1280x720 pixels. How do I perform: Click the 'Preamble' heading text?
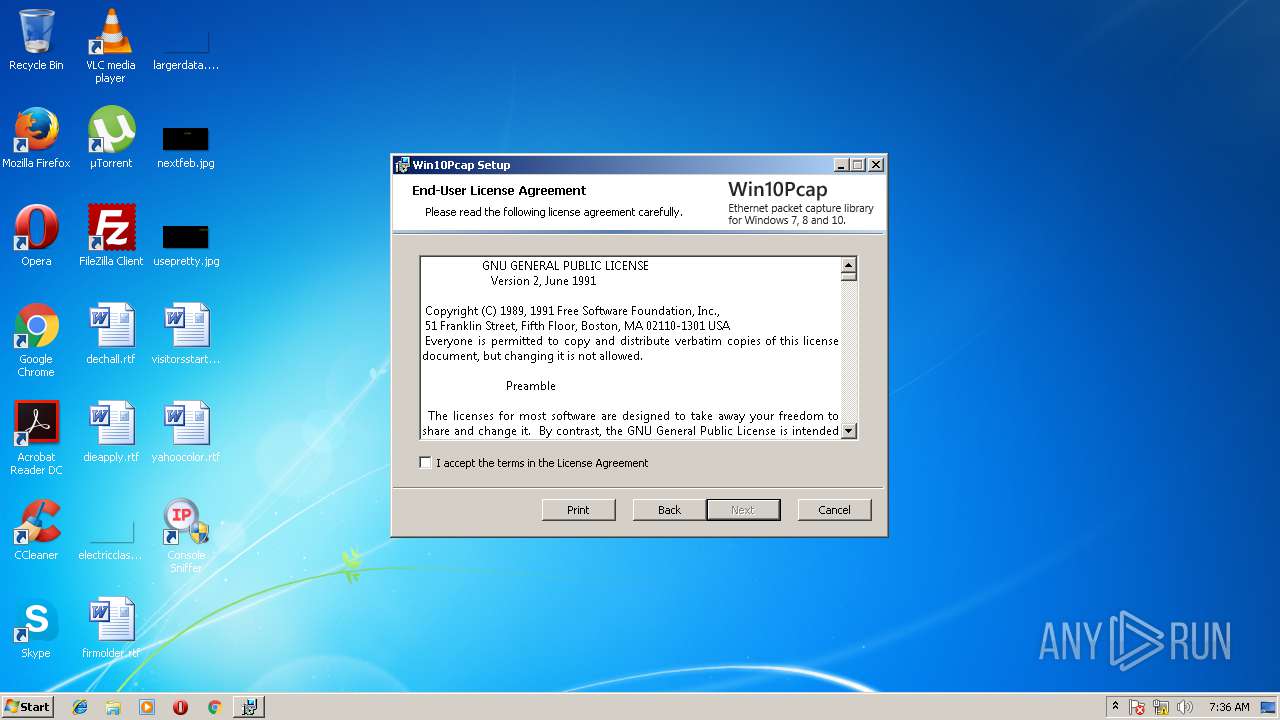[x=531, y=386]
